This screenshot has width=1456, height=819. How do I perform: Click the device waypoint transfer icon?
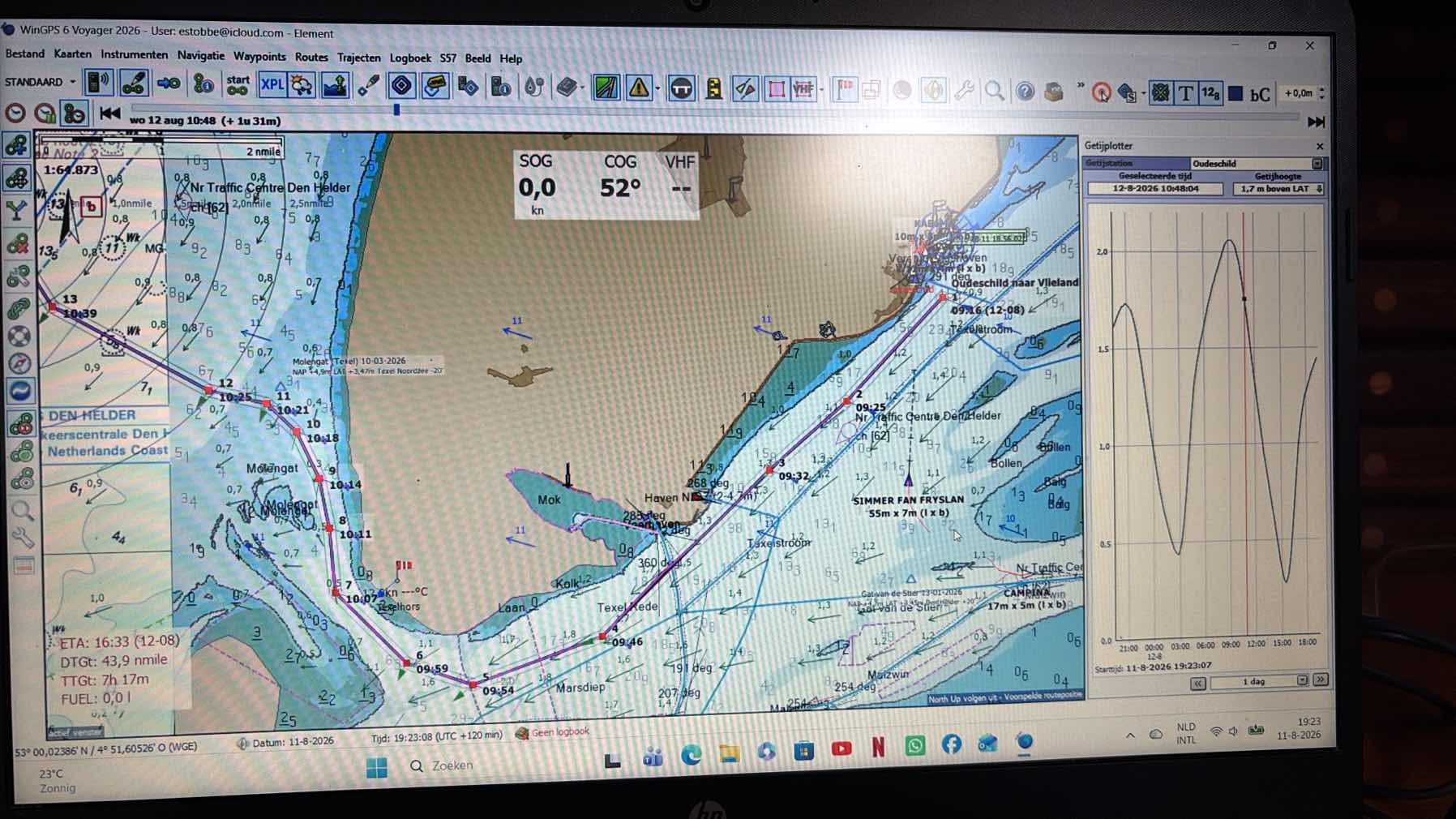(468, 86)
